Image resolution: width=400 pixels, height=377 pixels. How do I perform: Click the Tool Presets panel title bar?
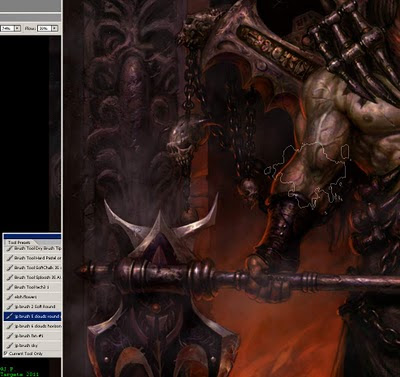(x=33, y=236)
